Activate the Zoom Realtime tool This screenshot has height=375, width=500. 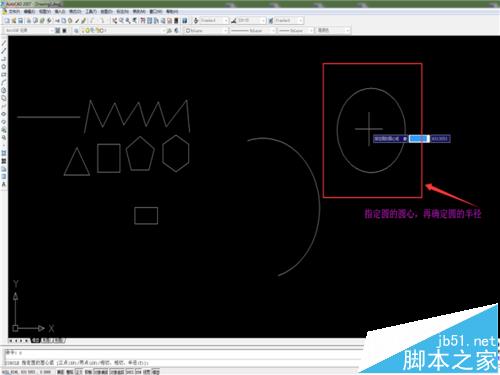[x=121, y=20]
